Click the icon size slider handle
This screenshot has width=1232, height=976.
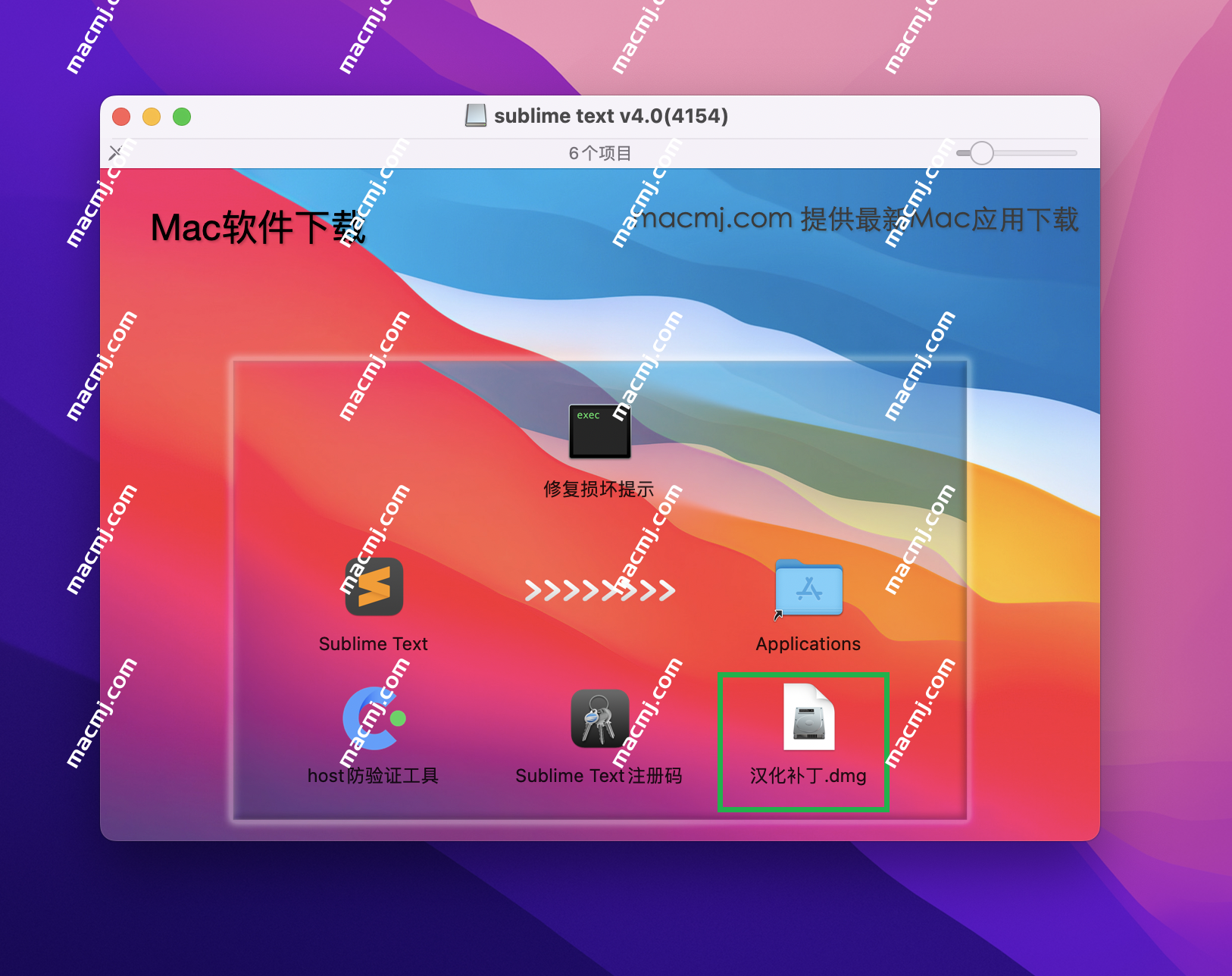pyautogui.click(x=982, y=153)
